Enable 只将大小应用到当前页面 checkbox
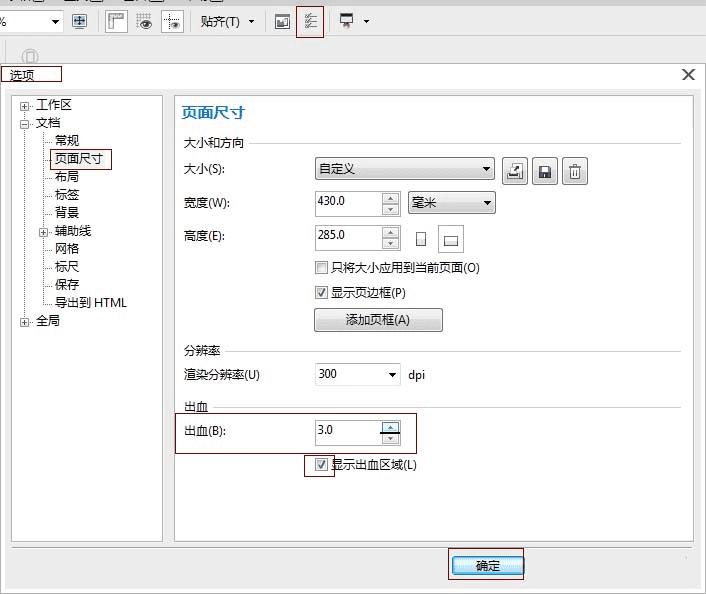The width and height of the screenshot is (706, 594). click(x=321, y=268)
